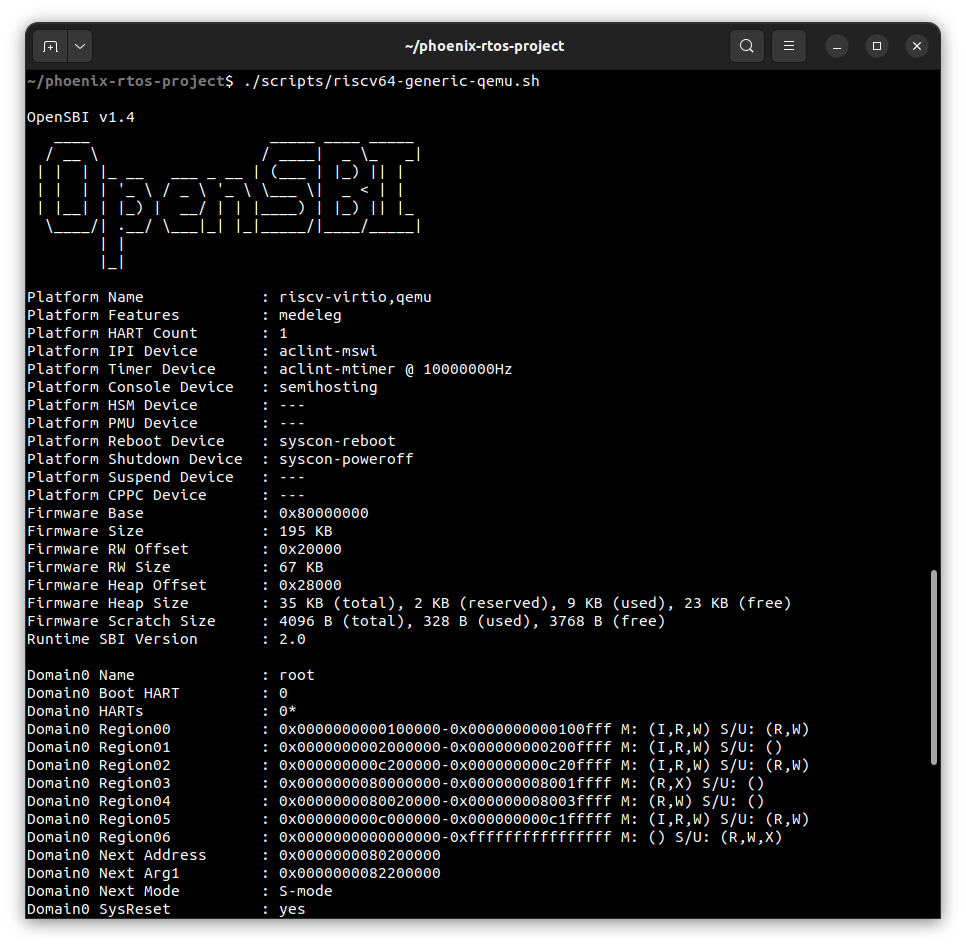Click the ./scripts/riscv64-generic-qemu.sh command text
The height and width of the screenshot is (947, 966).
[392, 81]
